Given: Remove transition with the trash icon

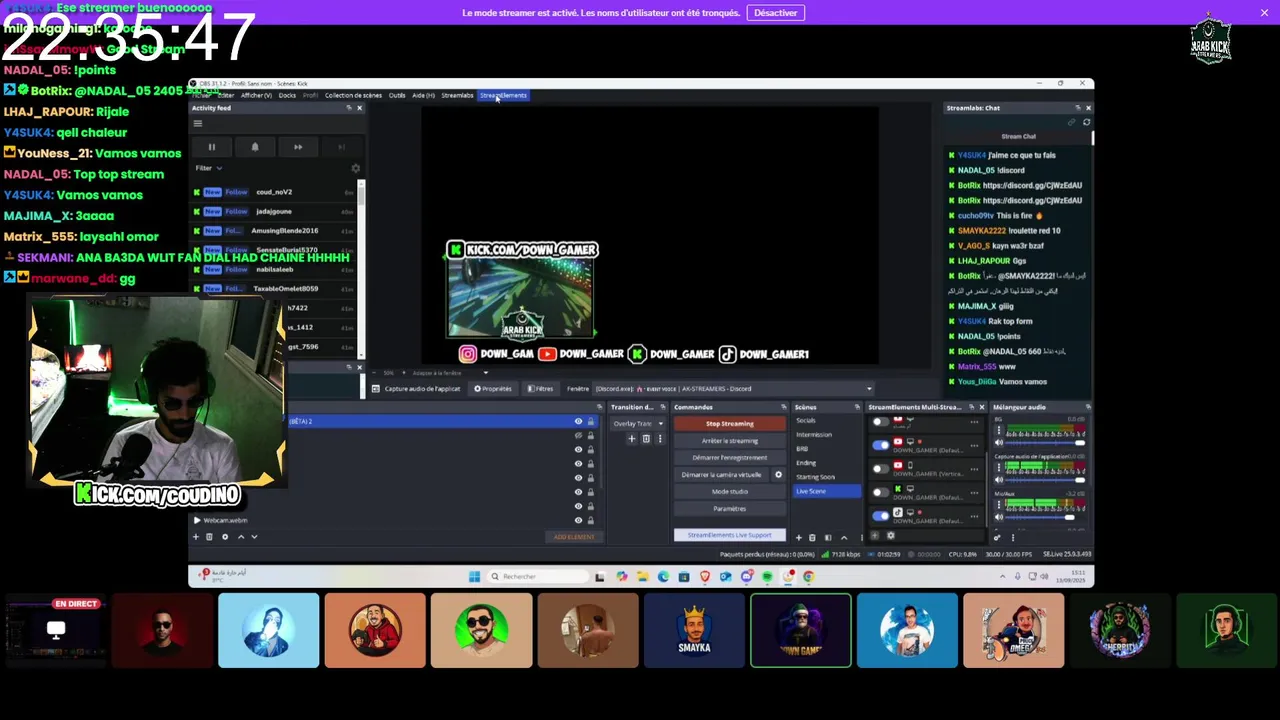Looking at the screenshot, I should tap(646, 439).
